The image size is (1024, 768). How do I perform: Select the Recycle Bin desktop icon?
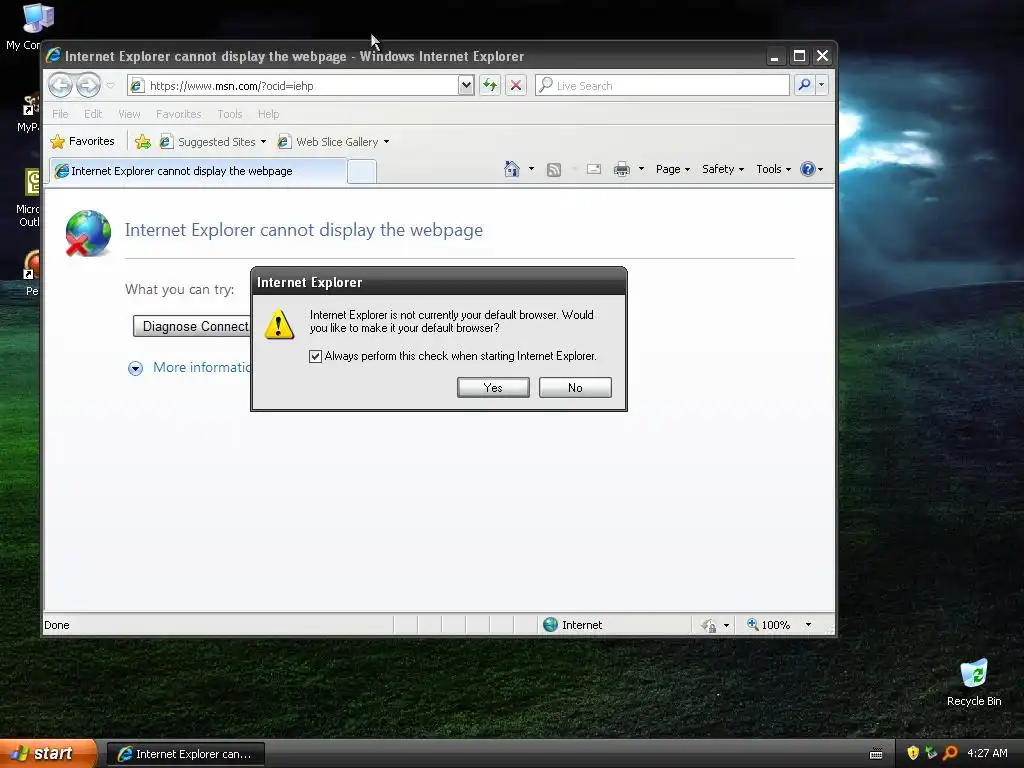tap(974, 683)
